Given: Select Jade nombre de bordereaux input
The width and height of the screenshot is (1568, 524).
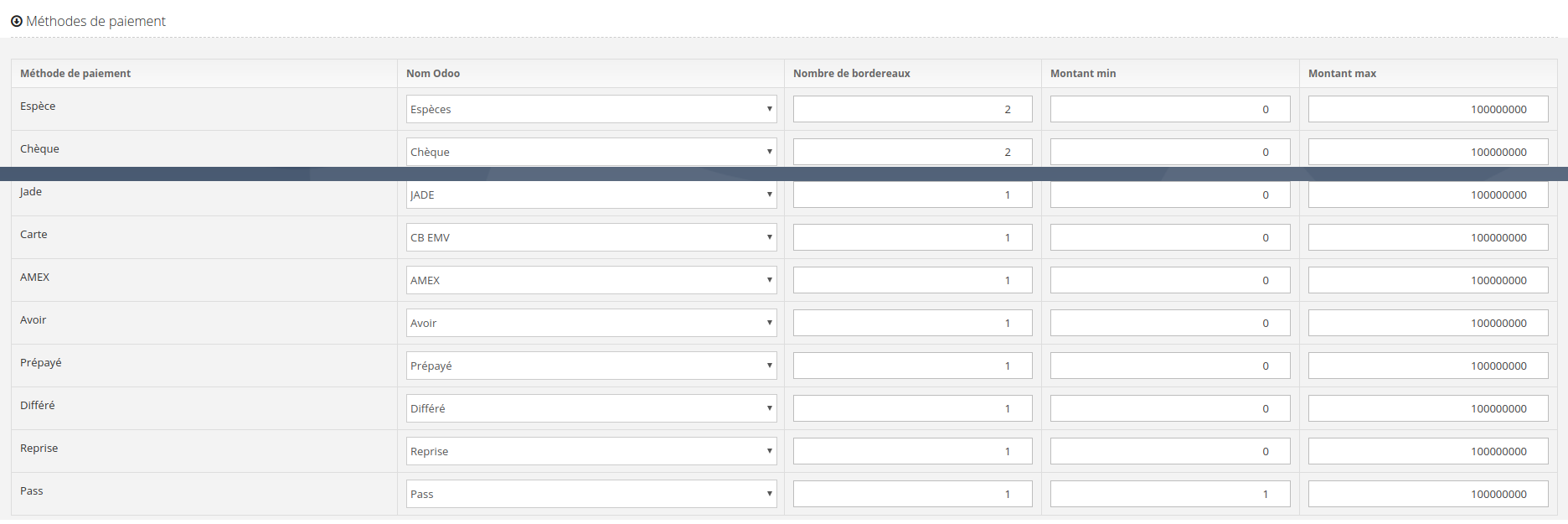Looking at the screenshot, I should point(912,195).
